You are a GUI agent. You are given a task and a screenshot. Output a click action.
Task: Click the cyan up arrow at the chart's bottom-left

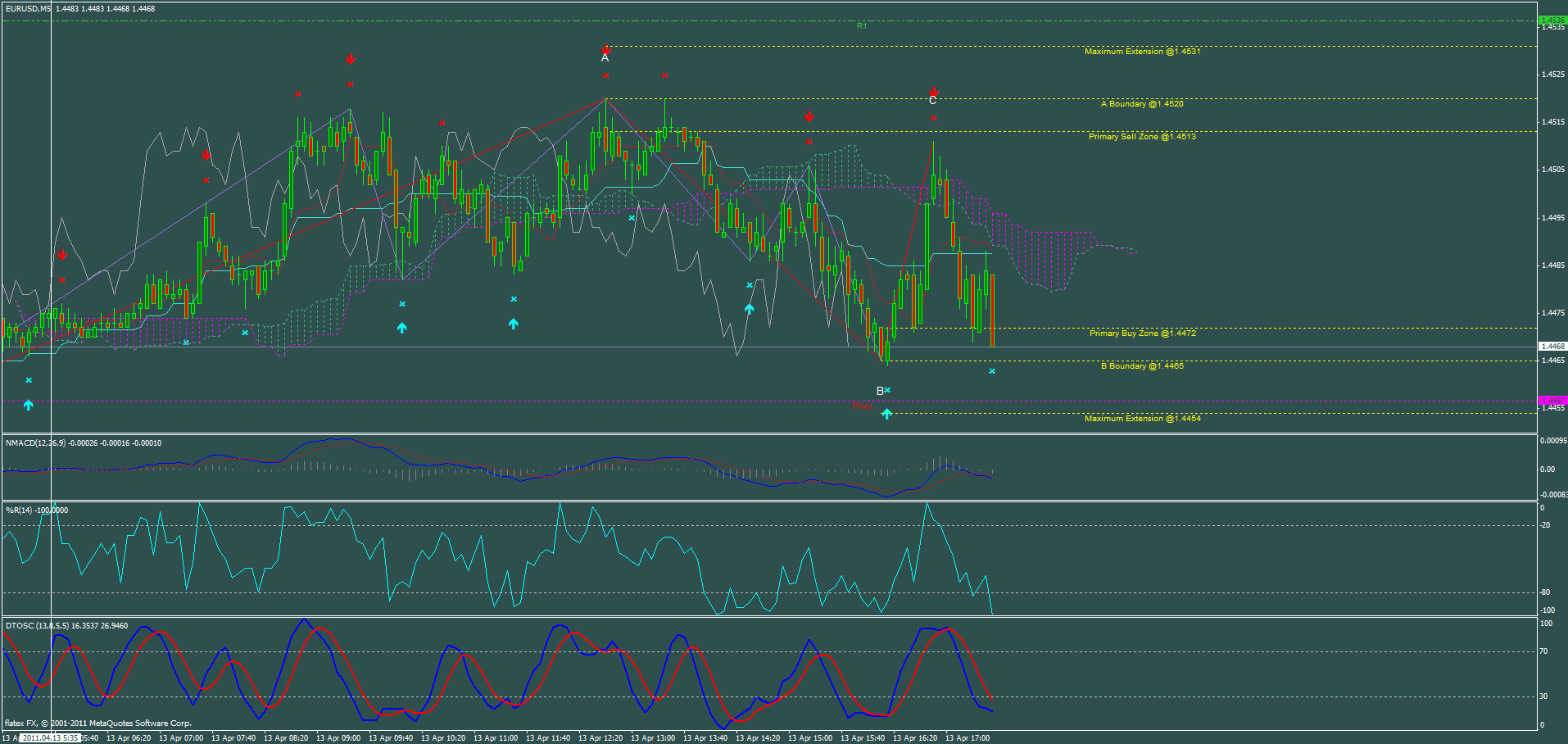point(29,404)
